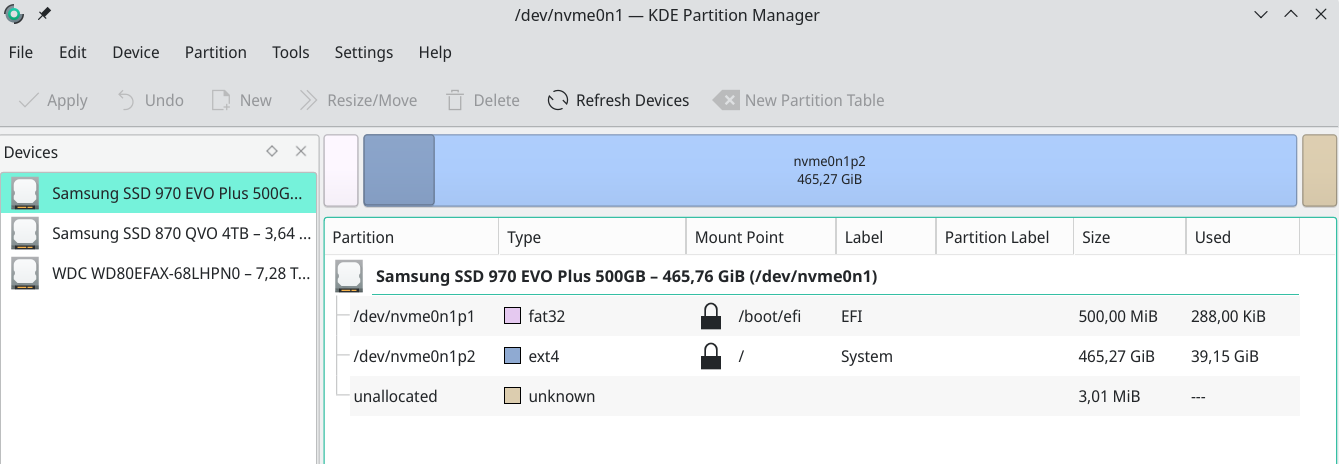Click the Apply checkmark icon
This screenshot has width=1339, height=464.
[x=29, y=100]
